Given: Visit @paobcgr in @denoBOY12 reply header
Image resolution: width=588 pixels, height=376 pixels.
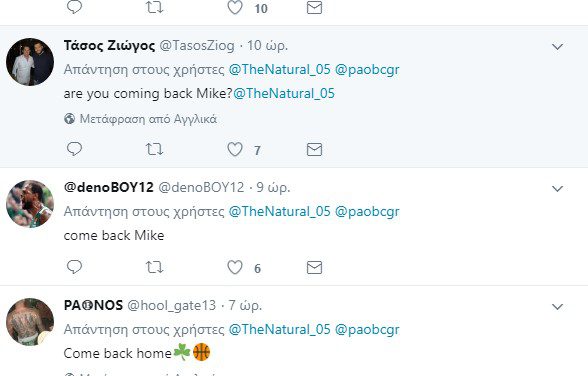Looking at the screenshot, I should pyautogui.click(x=367, y=211).
